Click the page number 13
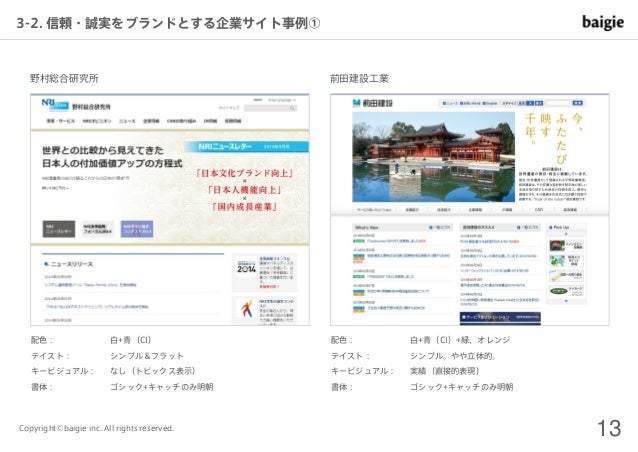This screenshot has width=638, height=452. tap(609, 428)
